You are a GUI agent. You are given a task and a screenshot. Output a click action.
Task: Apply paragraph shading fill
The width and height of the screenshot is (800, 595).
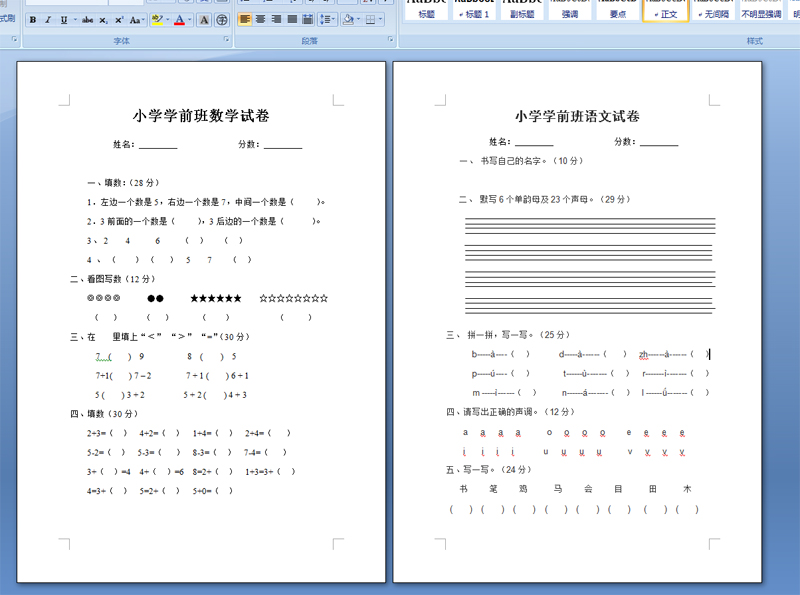[348, 19]
